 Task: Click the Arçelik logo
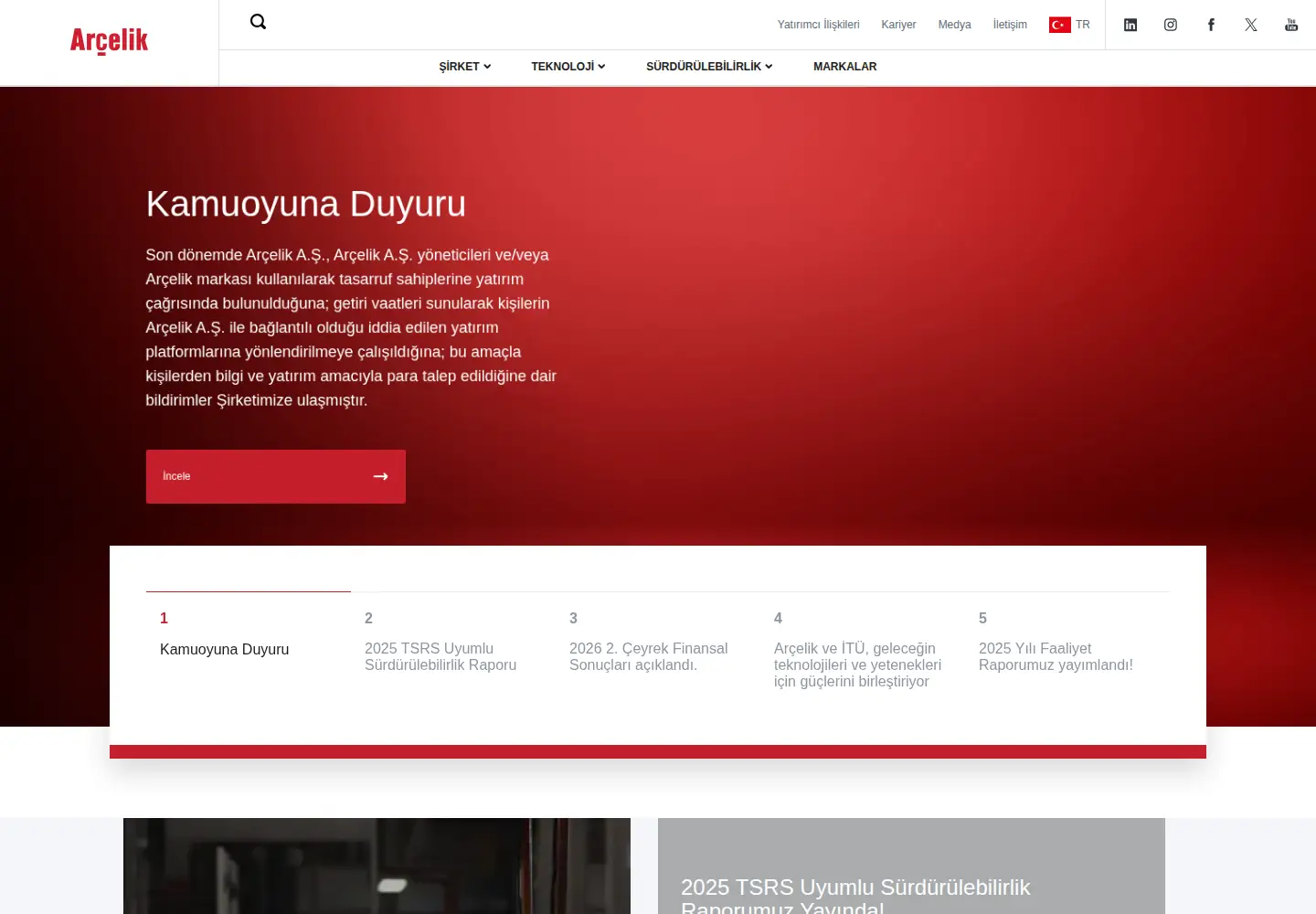tap(109, 40)
